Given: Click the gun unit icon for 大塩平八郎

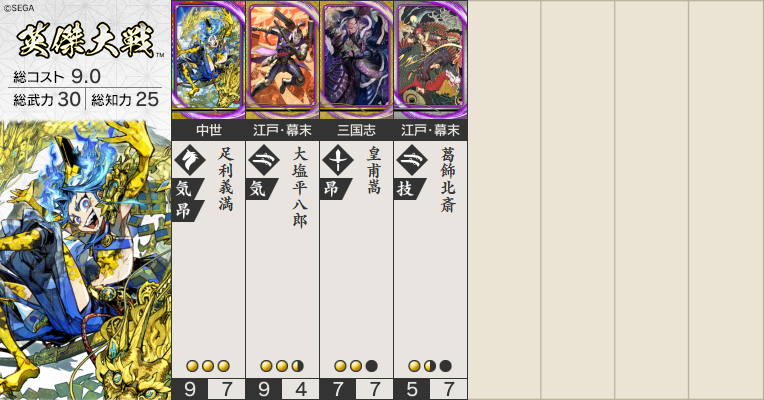Looking at the screenshot, I should (264, 160).
